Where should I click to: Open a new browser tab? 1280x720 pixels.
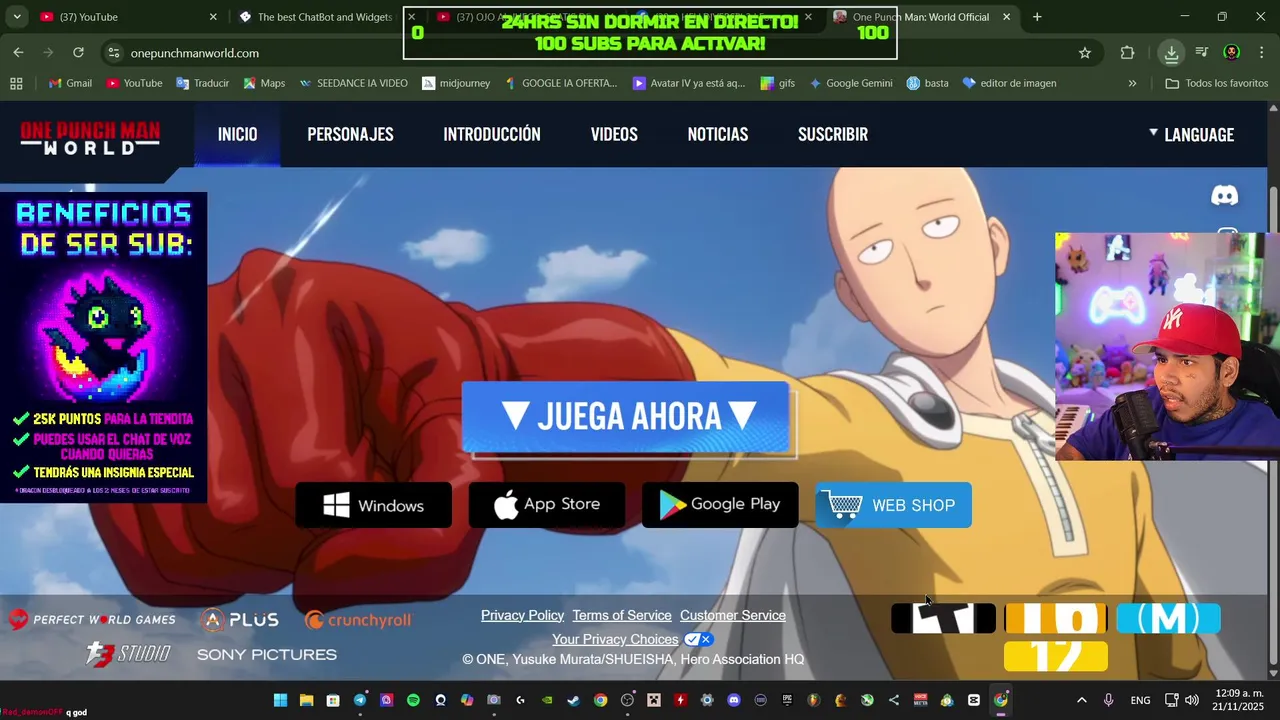(x=1037, y=17)
